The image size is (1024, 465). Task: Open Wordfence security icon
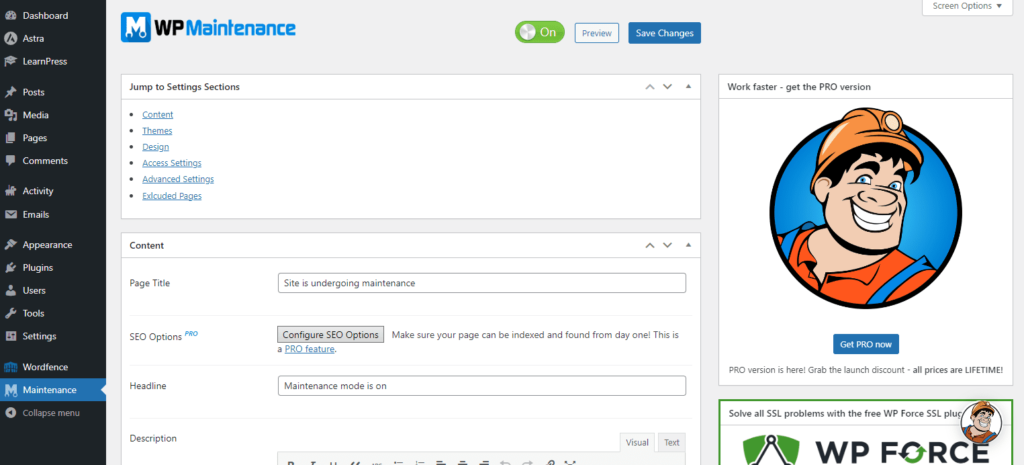tap(11, 367)
